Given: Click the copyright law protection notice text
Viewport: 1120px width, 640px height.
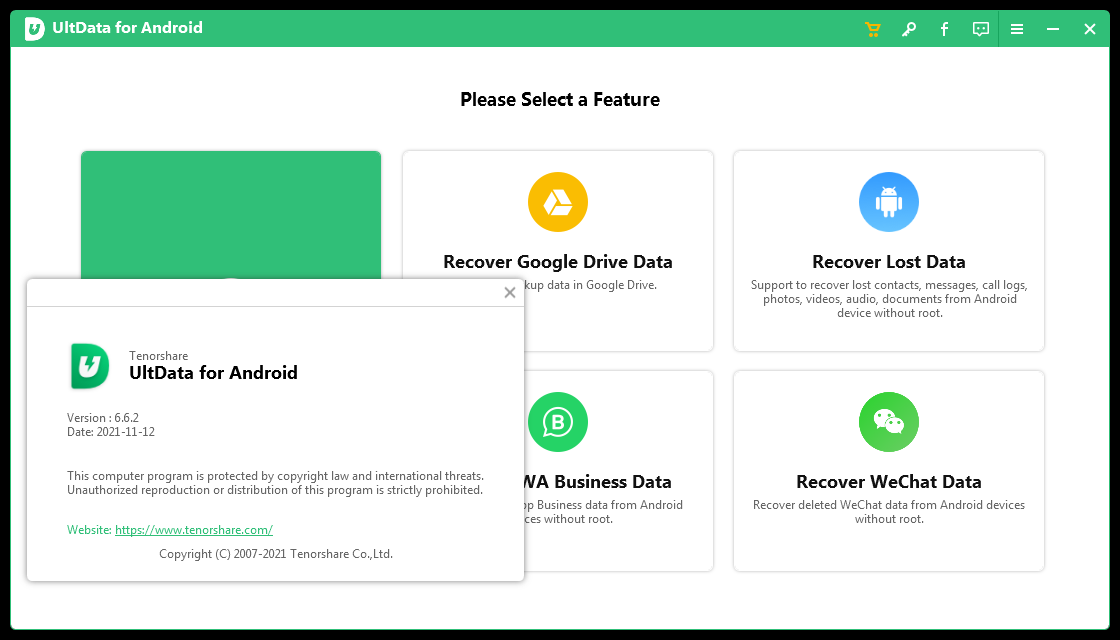Looking at the screenshot, I should 276,483.
